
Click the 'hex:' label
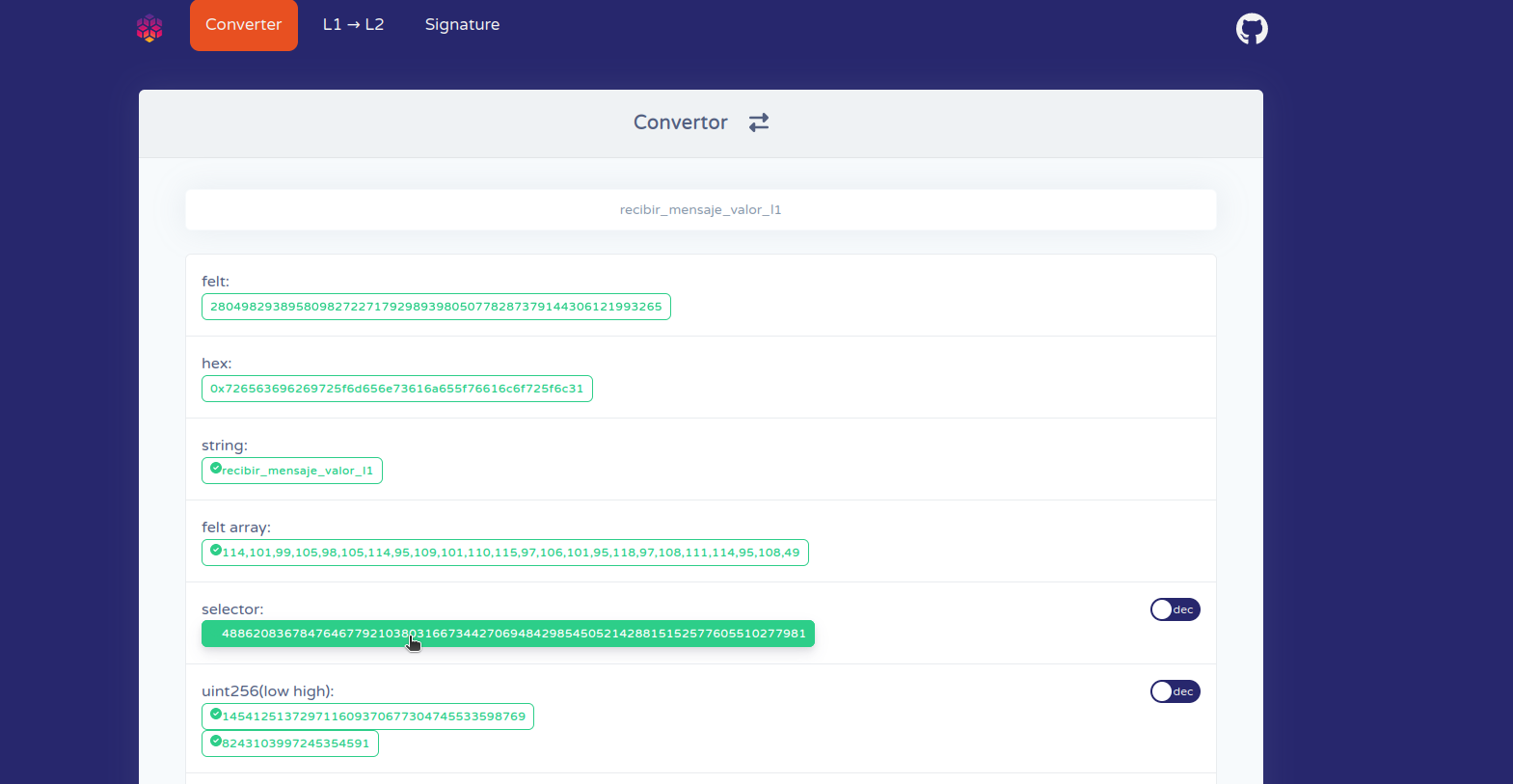tap(217, 364)
